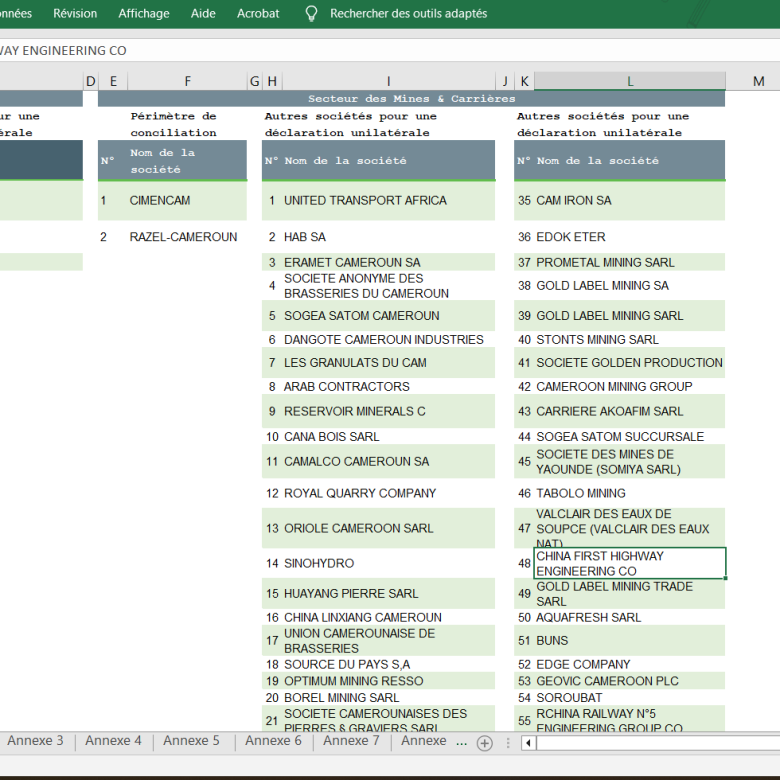This screenshot has height=780, width=780.
Task: Click Rechercher des outils adaptés field
Action: click(x=408, y=13)
